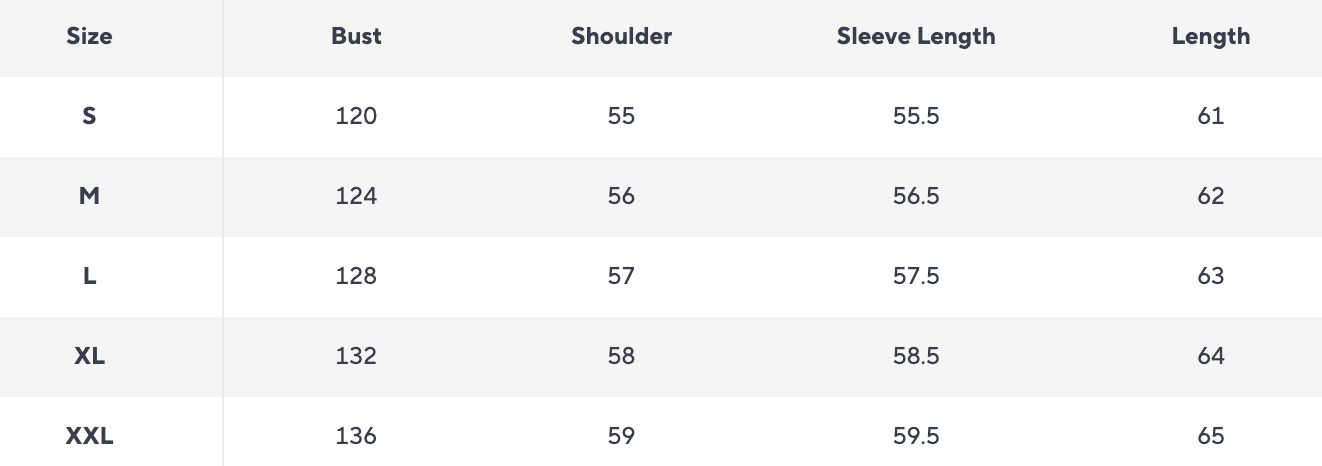Click sleeve length value 55.5
Screen dimensions: 1322x466
click(x=916, y=116)
